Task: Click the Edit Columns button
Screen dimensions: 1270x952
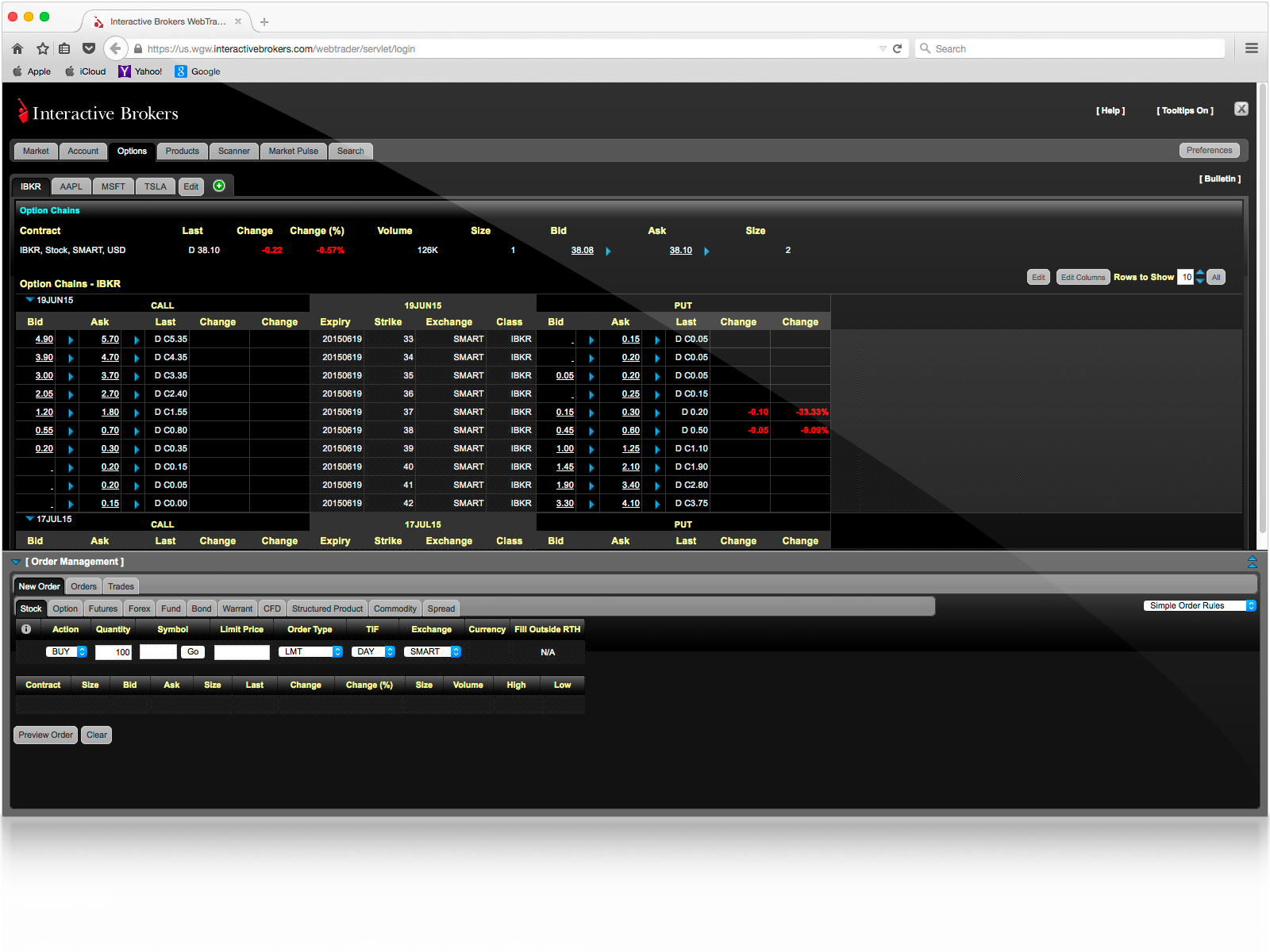Action: click(1083, 277)
